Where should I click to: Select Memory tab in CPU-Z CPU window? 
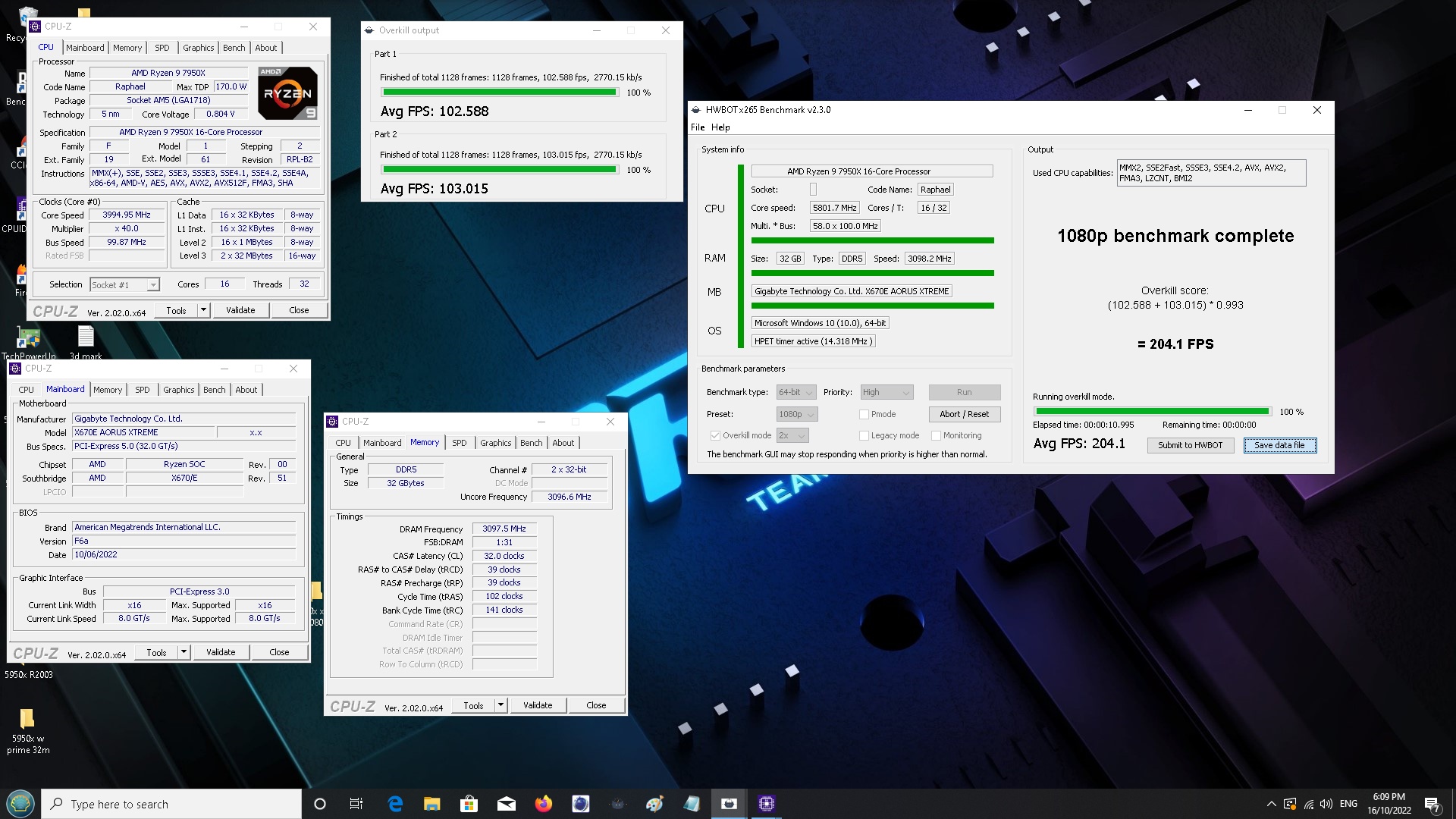coord(127,48)
